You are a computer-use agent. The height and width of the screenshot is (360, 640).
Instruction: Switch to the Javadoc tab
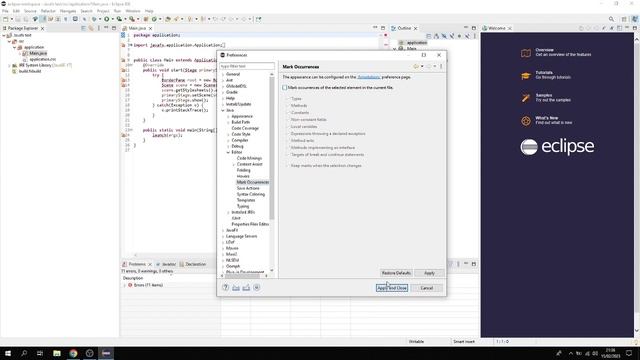[166, 264]
